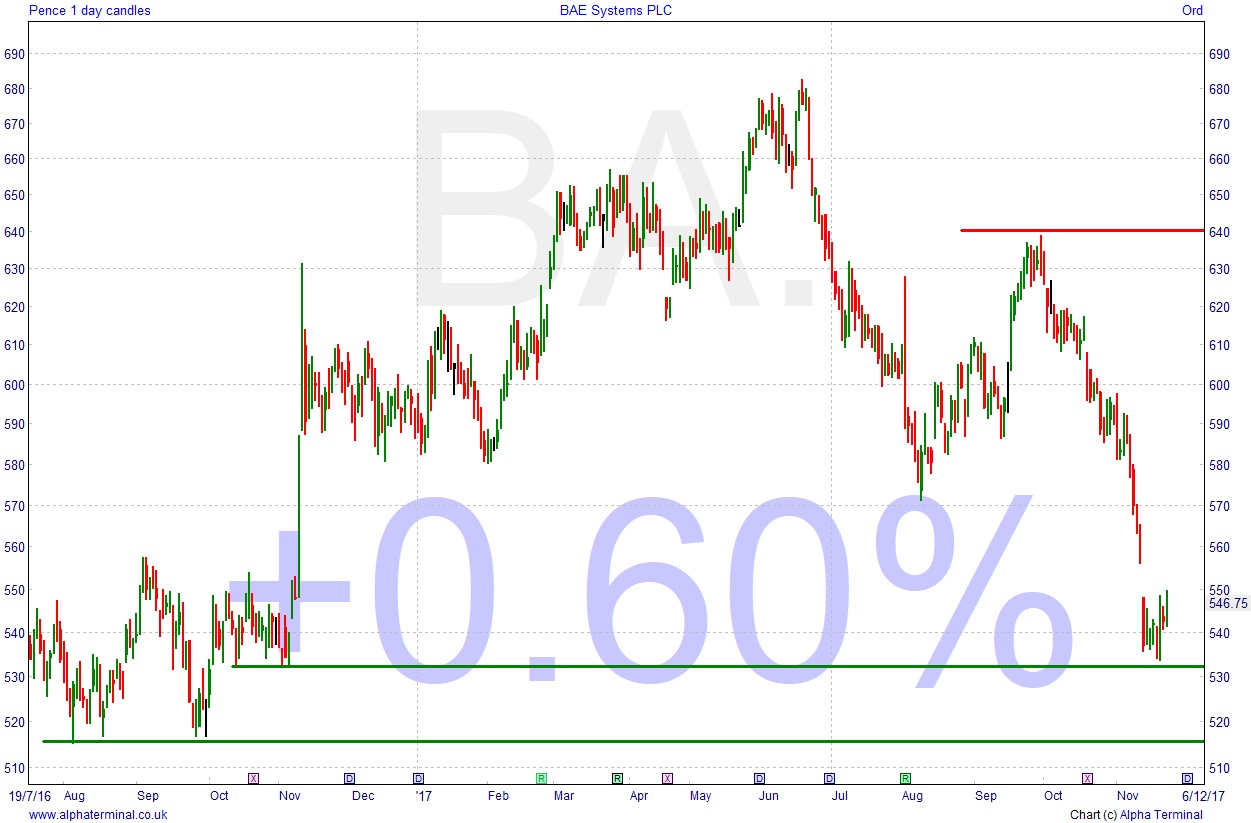Click the 'Pence 1 day candles' label
The image size is (1251, 823).
click(x=90, y=11)
